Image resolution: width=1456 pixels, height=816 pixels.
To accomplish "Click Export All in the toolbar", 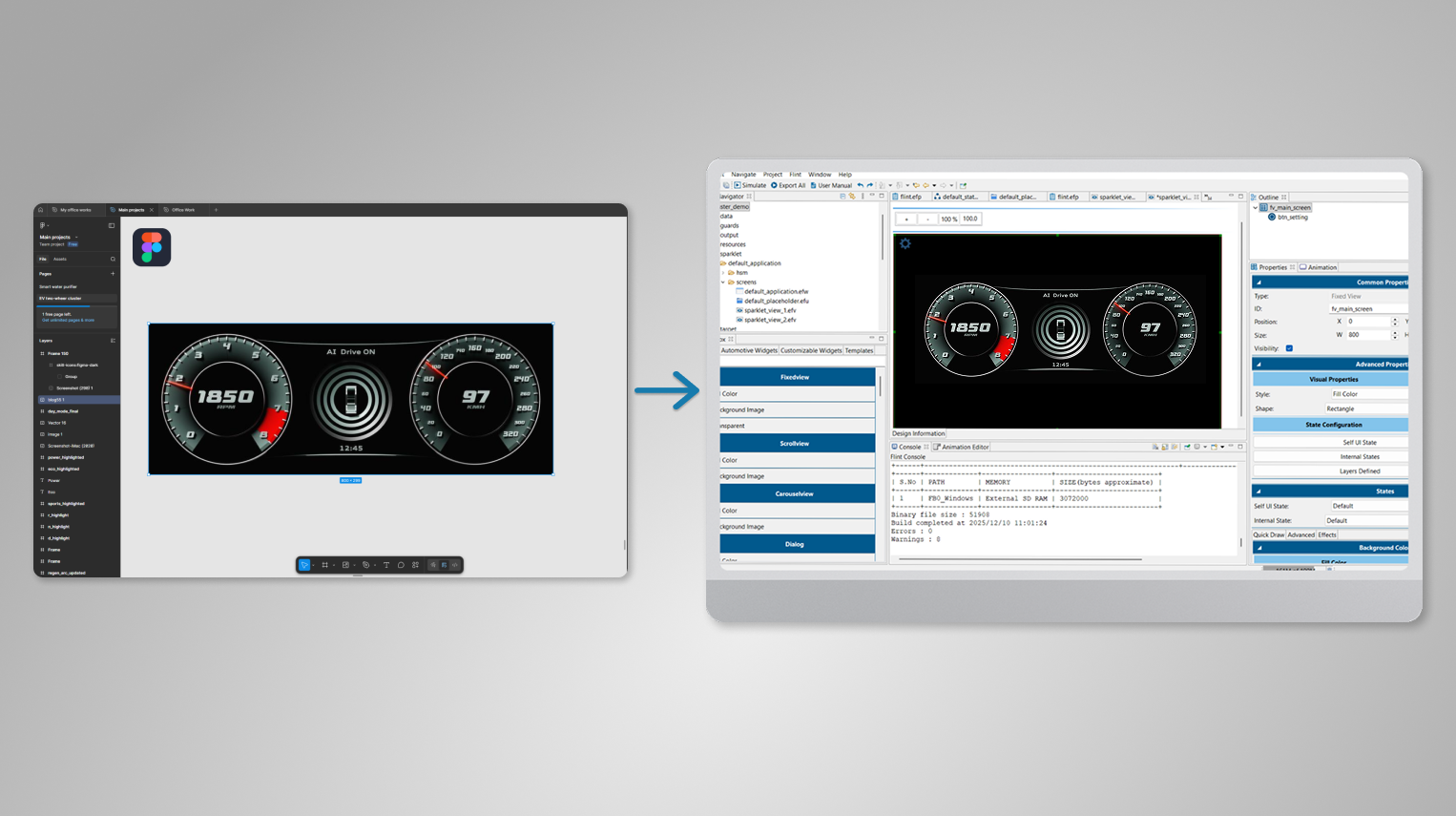I will pyautogui.click(x=788, y=185).
